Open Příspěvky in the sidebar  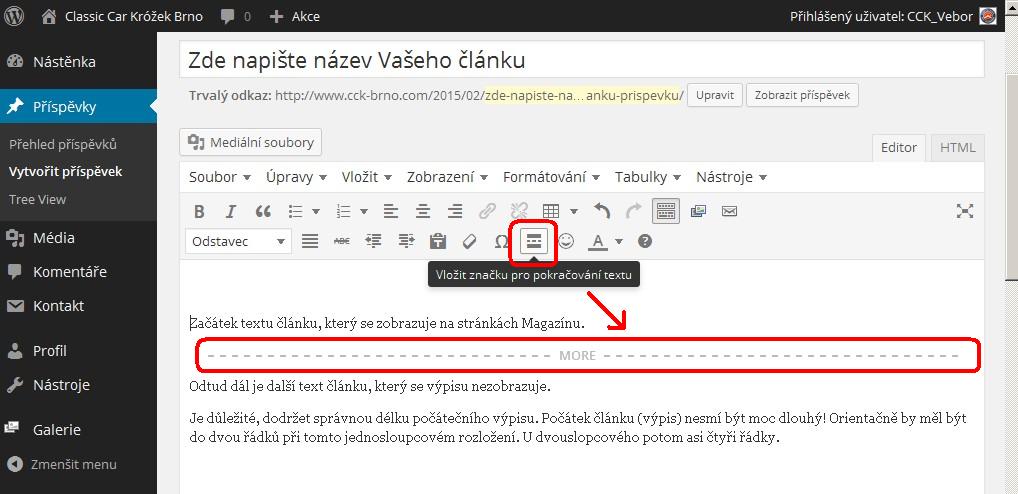click(x=79, y=106)
